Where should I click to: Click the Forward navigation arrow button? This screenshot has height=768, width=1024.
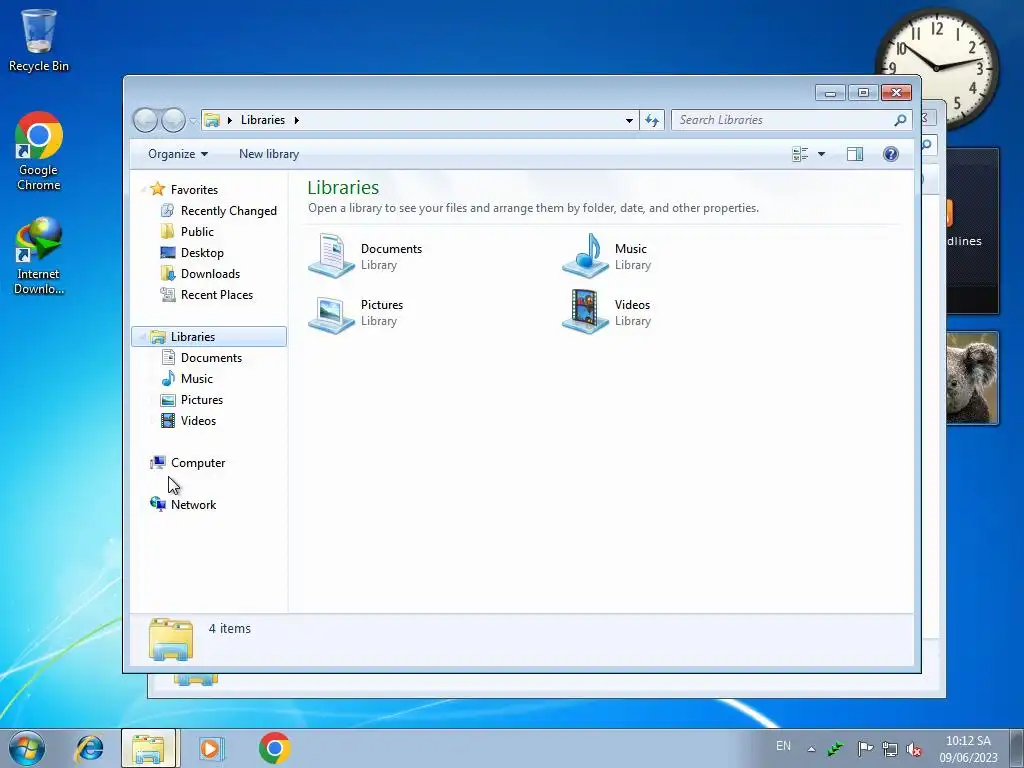click(173, 120)
